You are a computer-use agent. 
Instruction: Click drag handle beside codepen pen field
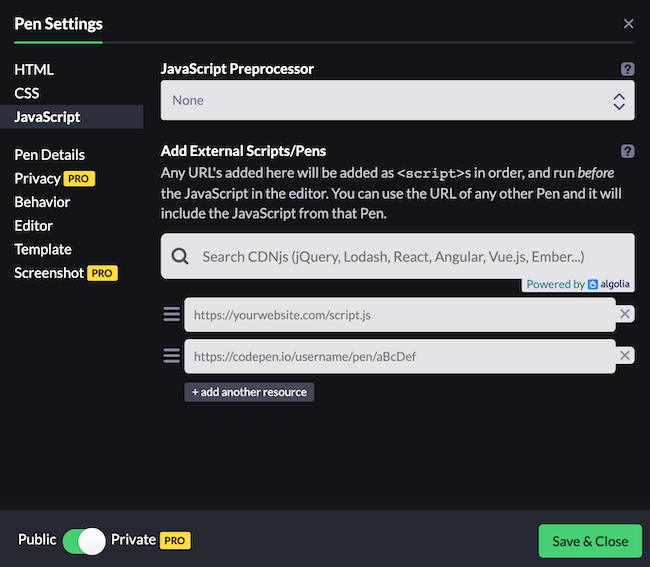[x=172, y=356]
